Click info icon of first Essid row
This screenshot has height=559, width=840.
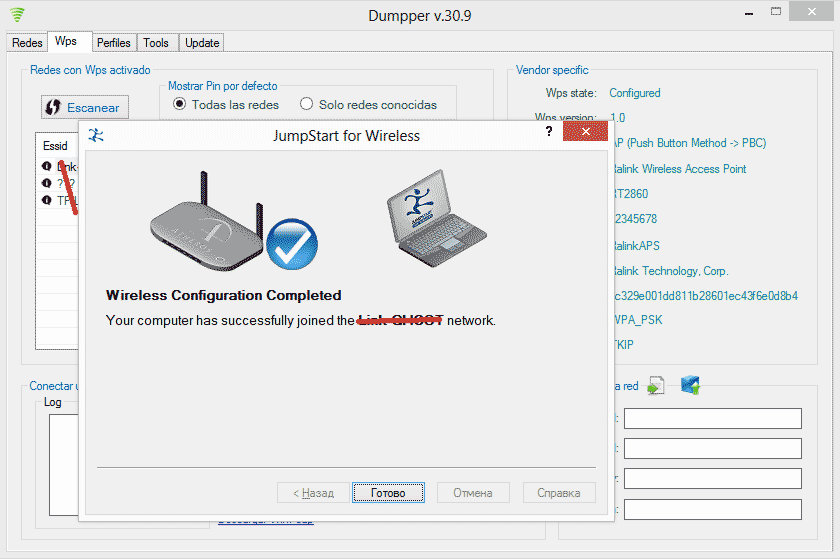[x=47, y=166]
